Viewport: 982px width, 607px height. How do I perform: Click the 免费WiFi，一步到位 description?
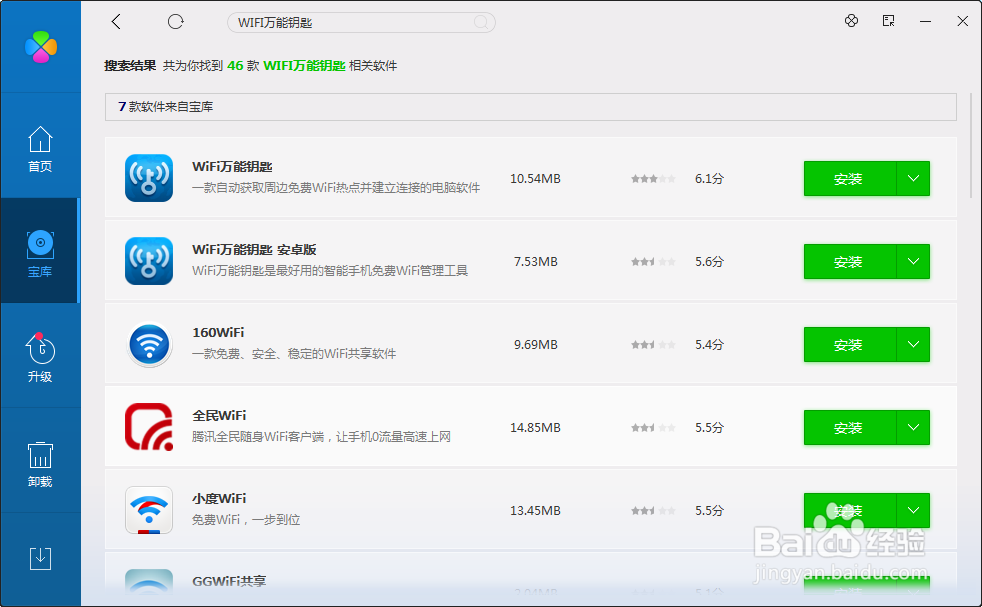pyautogui.click(x=246, y=519)
